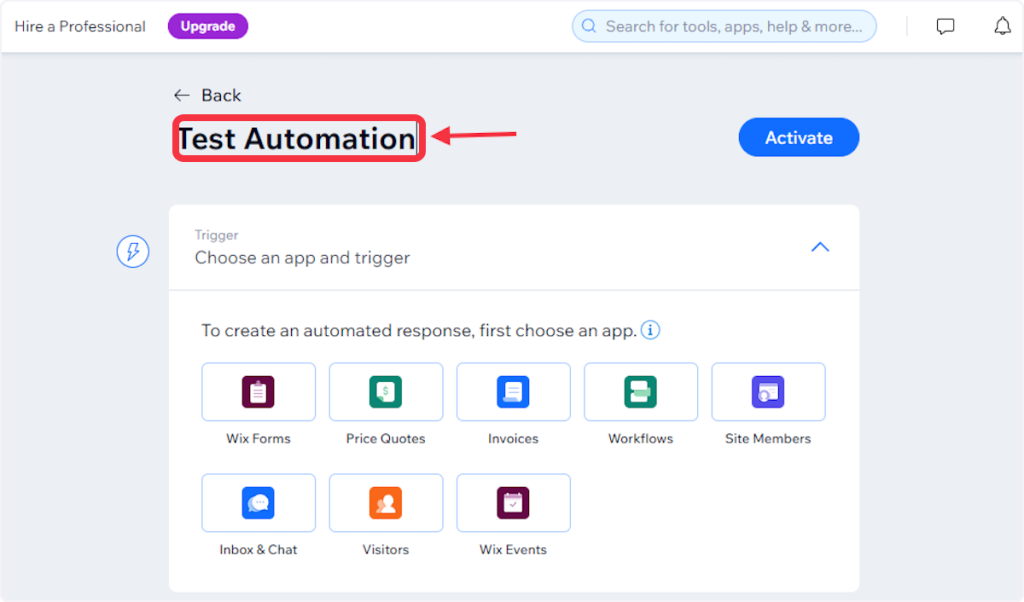Viewport: 1024px width, 602px height.
Task: Open the chat messages icon
Action: point(945,27)
